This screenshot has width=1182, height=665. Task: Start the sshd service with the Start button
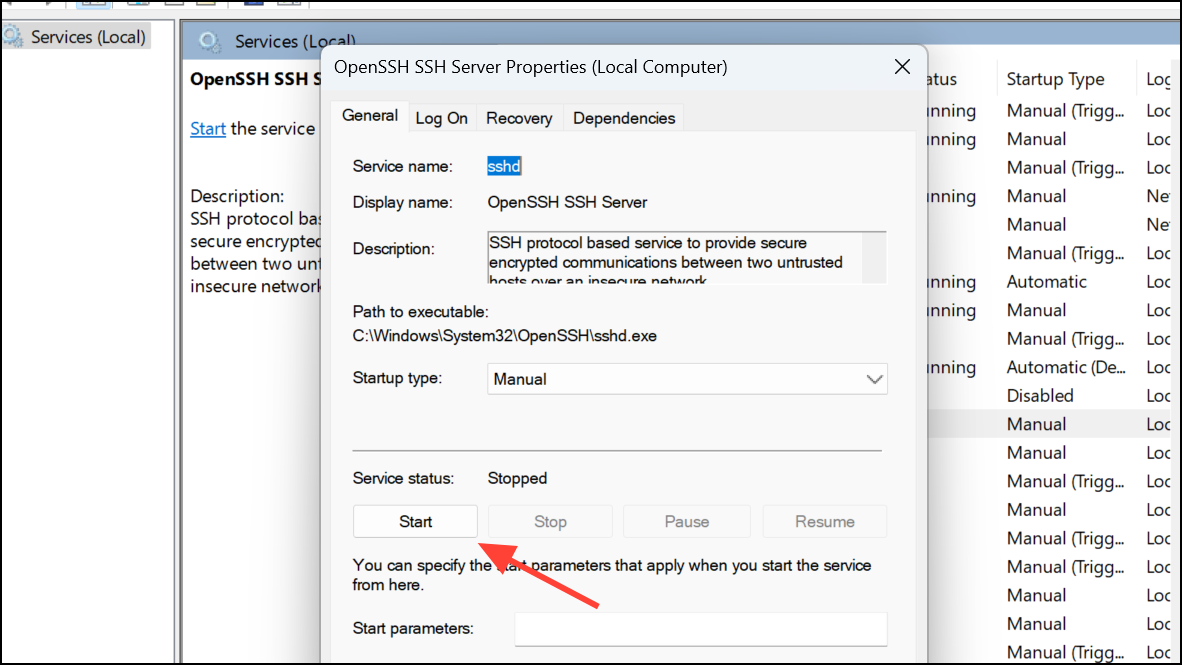point(415,522)
